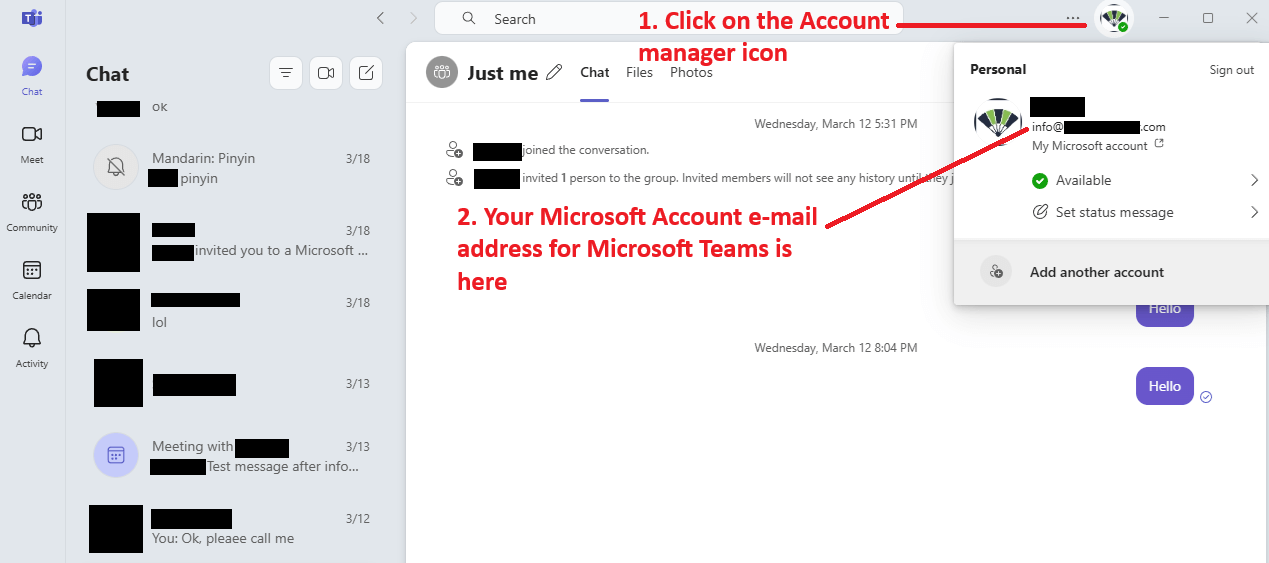This screenshot has width=1269, height=563.
Task: Open My Microsoft account link
Action: [x=1098, y=145]
